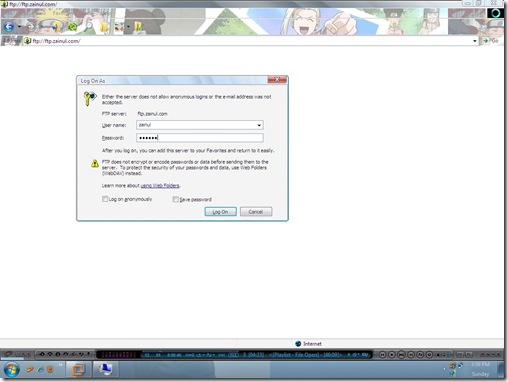Click the Internet Explorer quick launch icon
The image size is (508, 382).
pyautogui.click(x=40, y=369)
